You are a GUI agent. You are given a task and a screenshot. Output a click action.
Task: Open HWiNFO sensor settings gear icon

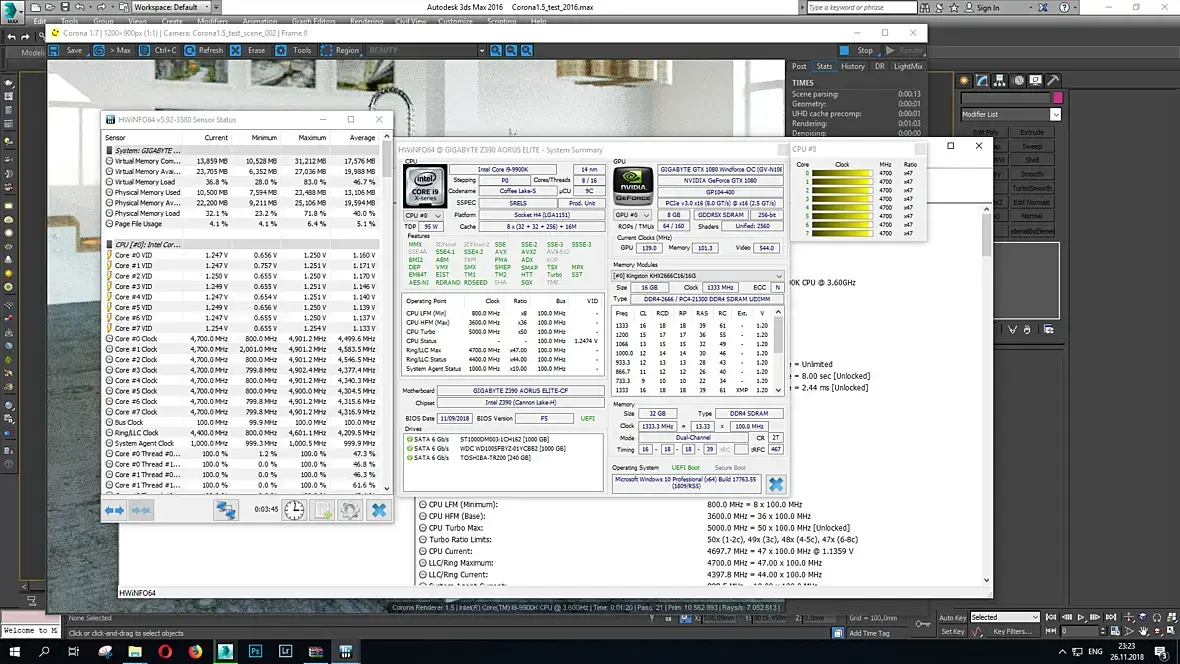pyautogui.click(x=349, y=510)
